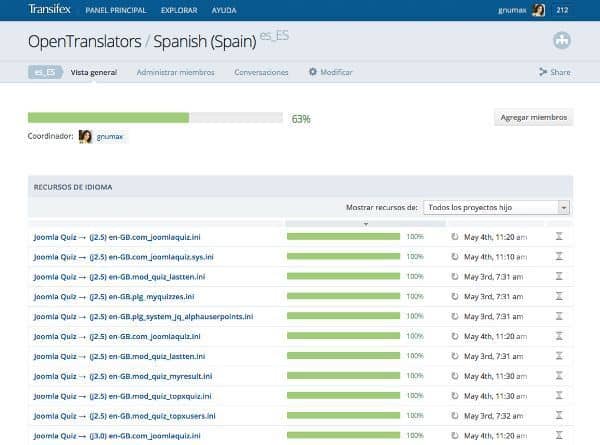Click the 100% value in mod_quiz_topxquiz.ini row
The height and width of the screenshot is (445, 600).
pyautogui.click(x=415, y=396)
